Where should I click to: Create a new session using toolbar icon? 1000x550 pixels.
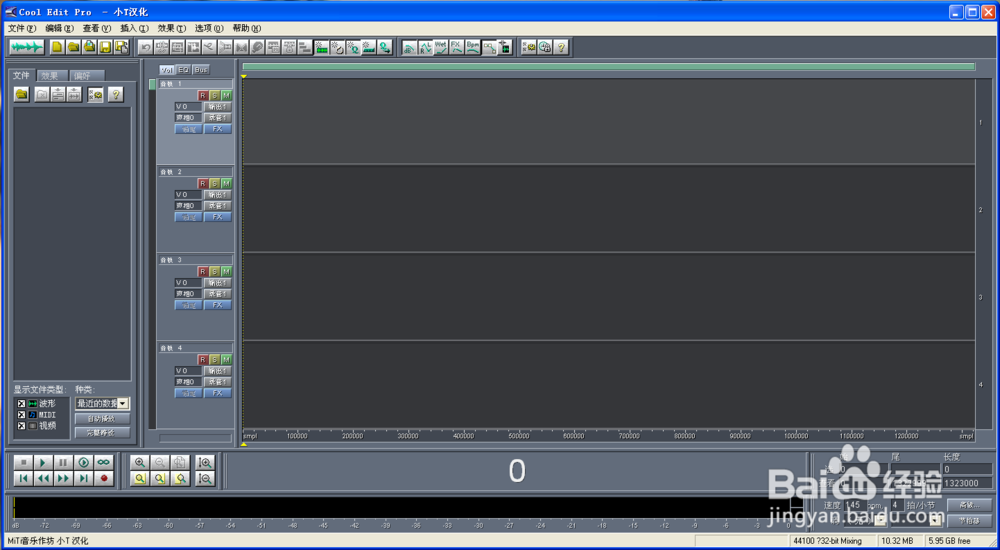[x=57, y=47]
